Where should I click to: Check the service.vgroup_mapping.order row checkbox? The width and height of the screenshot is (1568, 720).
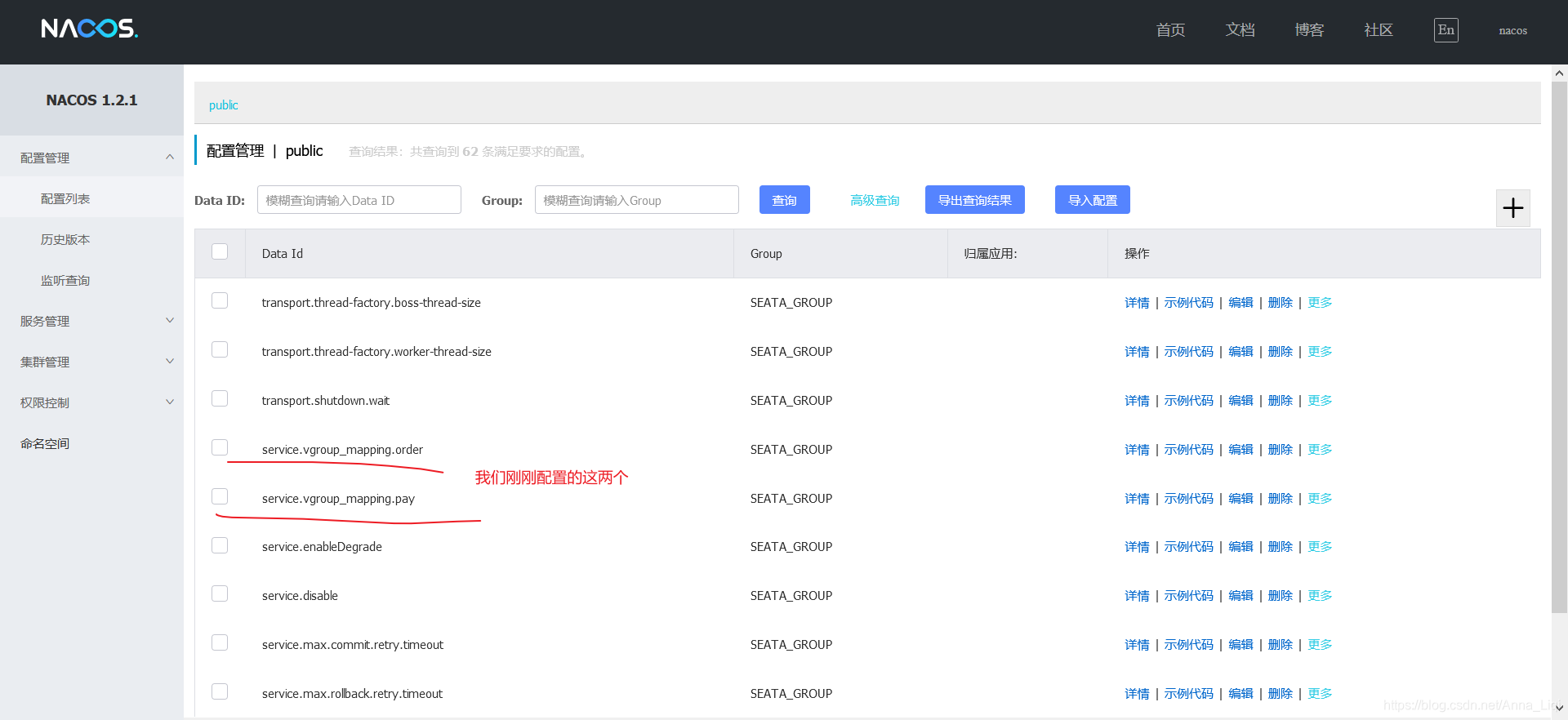pos(220,447)
